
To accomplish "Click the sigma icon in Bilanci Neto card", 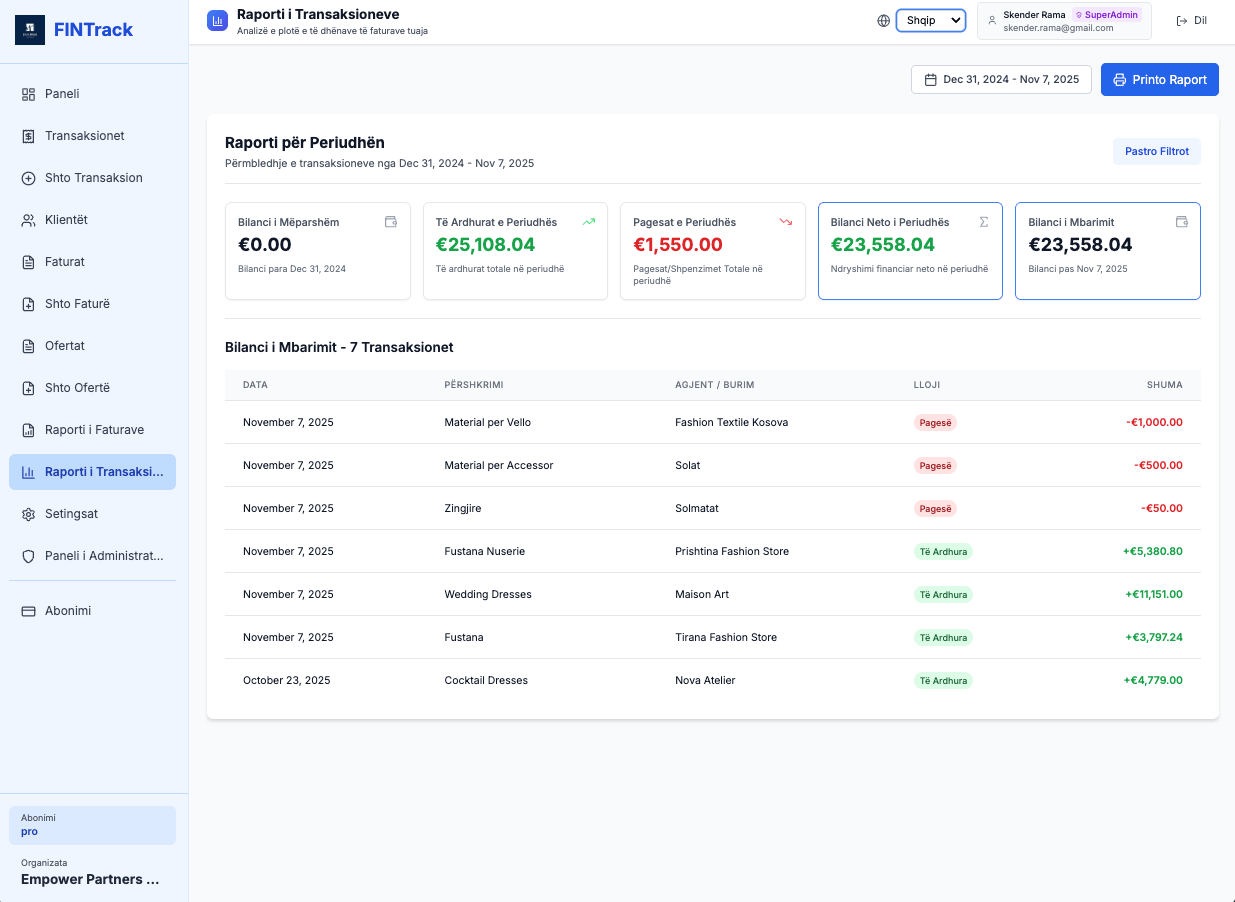I will pos(983,222).
